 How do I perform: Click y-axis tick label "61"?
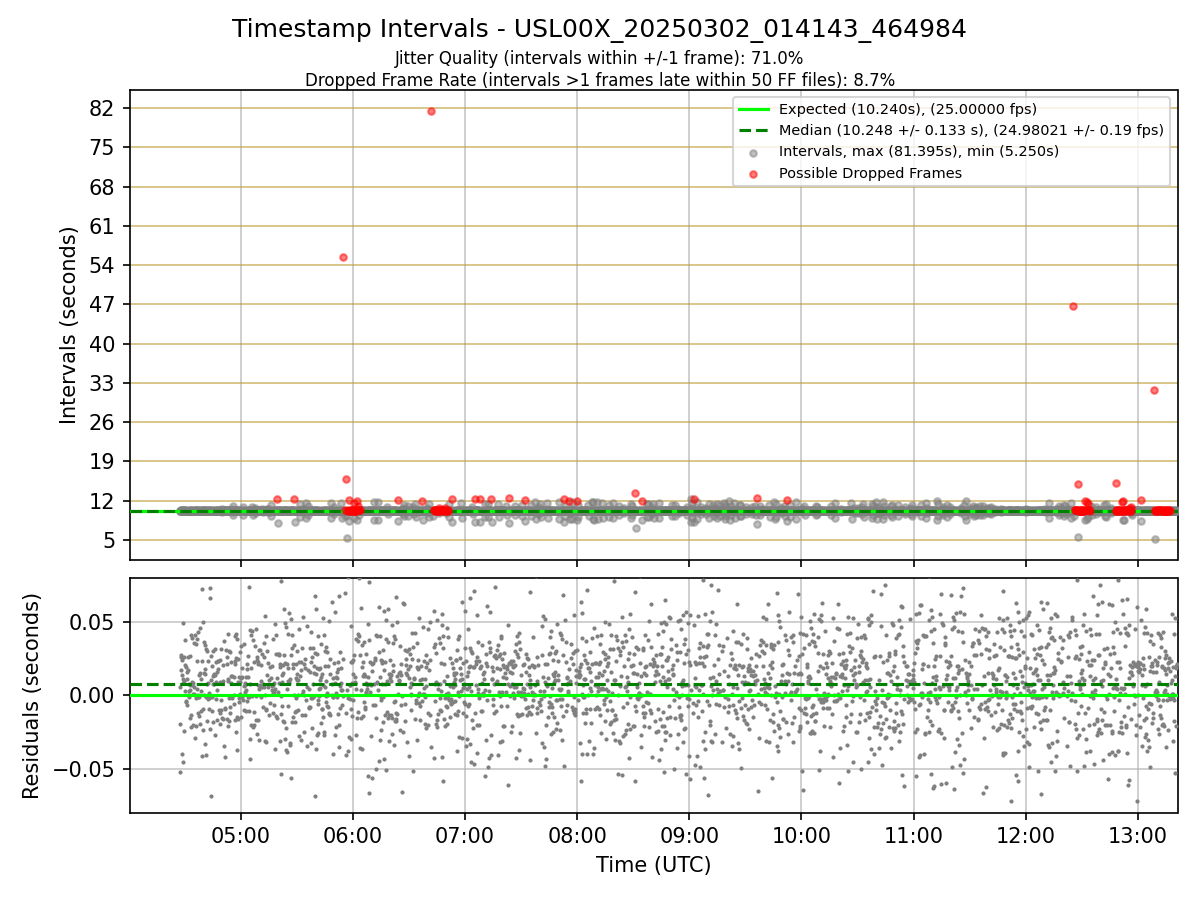104,226
